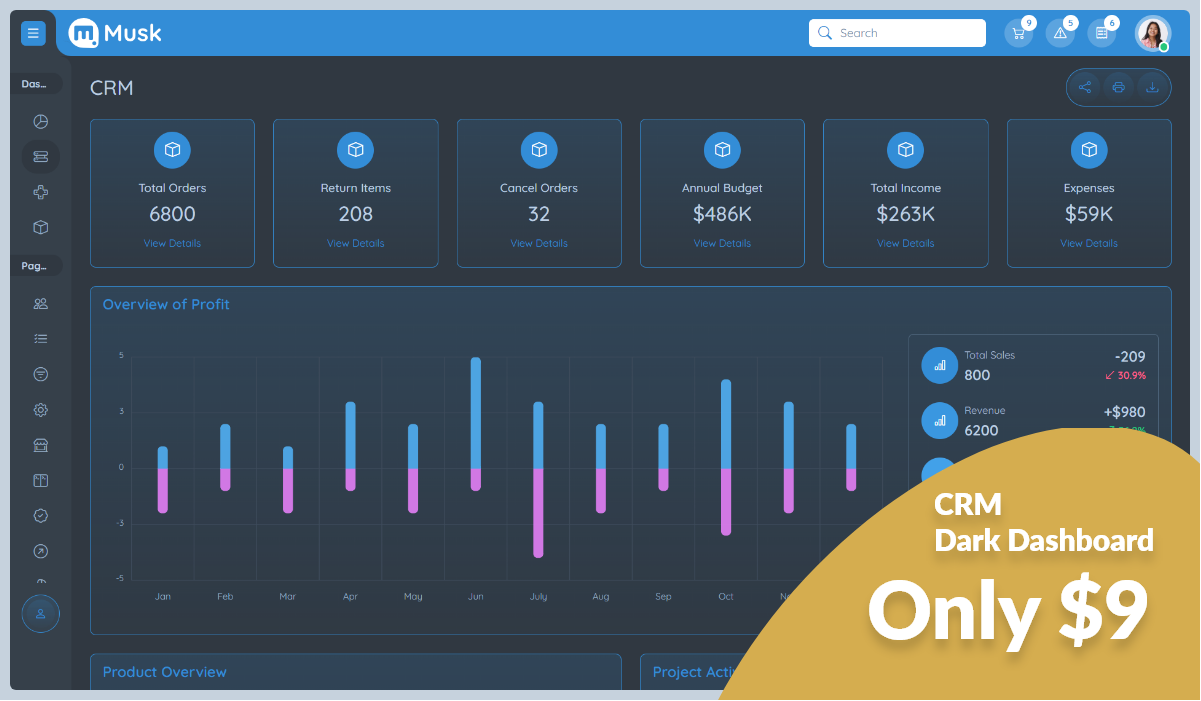This screenshot has width=1201, height=701.
Task: Open Settings gear in the sidebar
Action: tap(40, 409)
